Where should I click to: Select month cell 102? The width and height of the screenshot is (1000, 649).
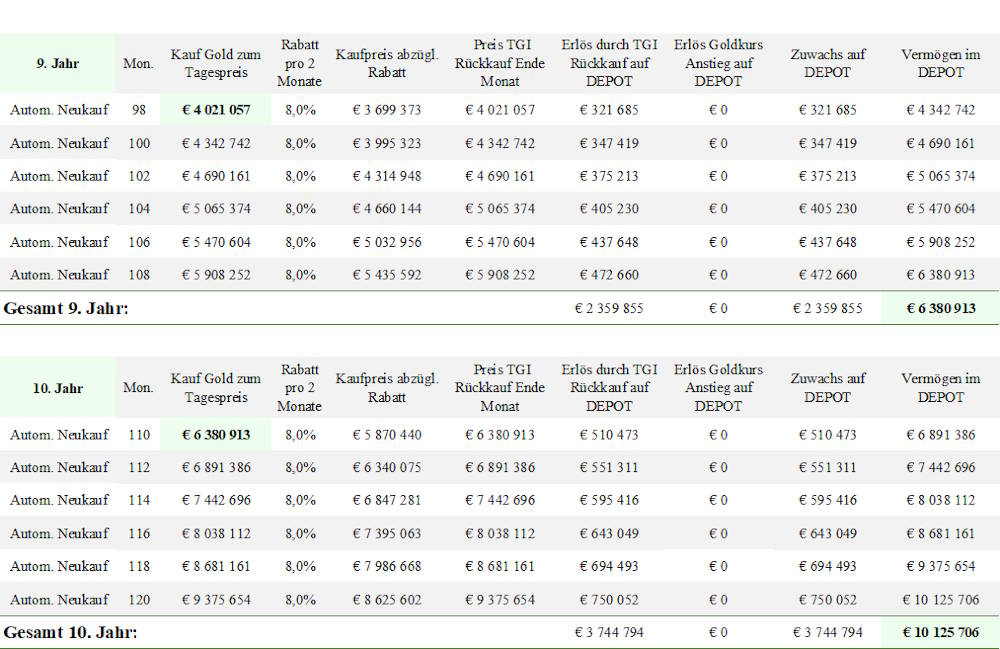point(138,176)
